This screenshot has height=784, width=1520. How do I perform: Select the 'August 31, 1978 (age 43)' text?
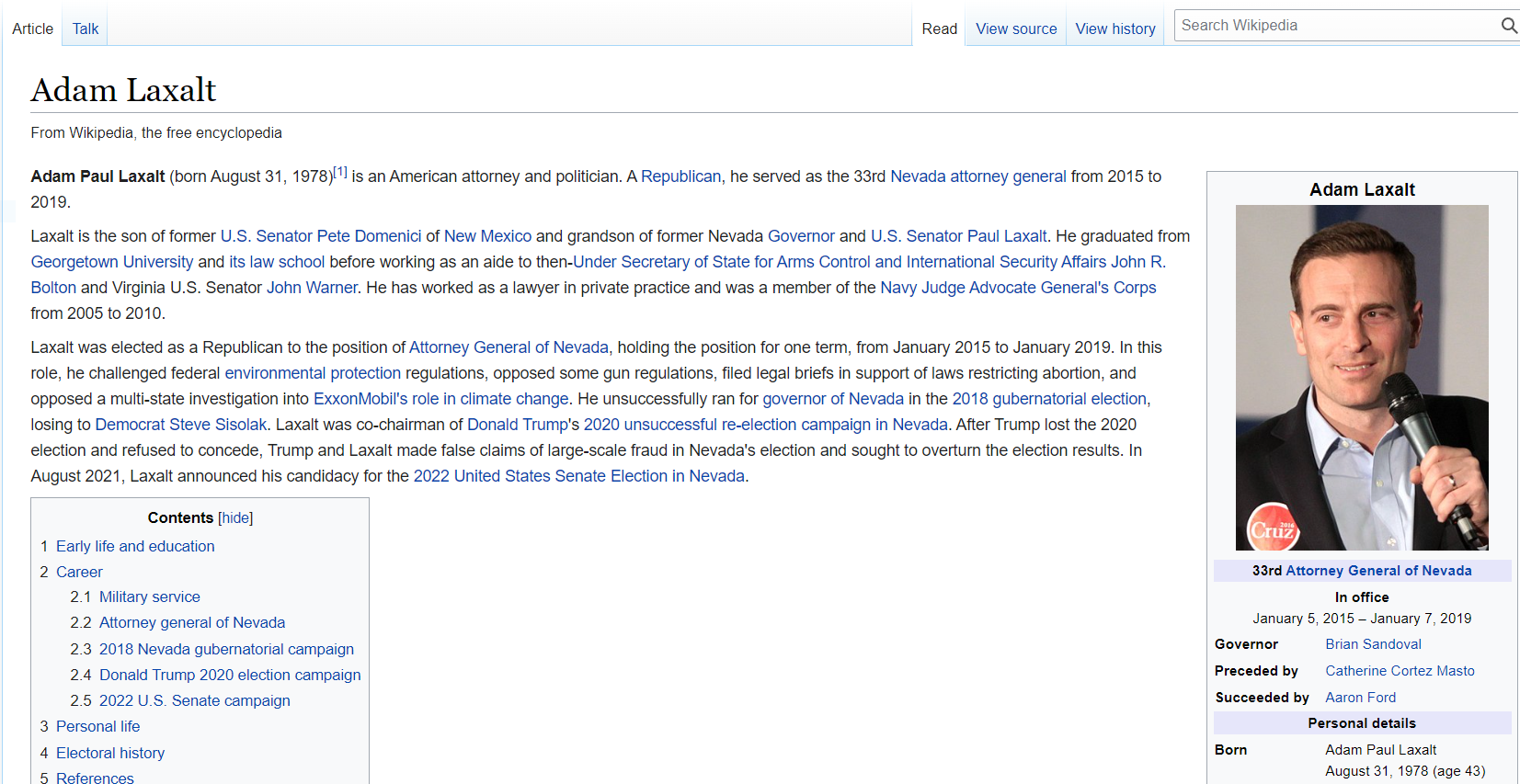(1405, 771)
